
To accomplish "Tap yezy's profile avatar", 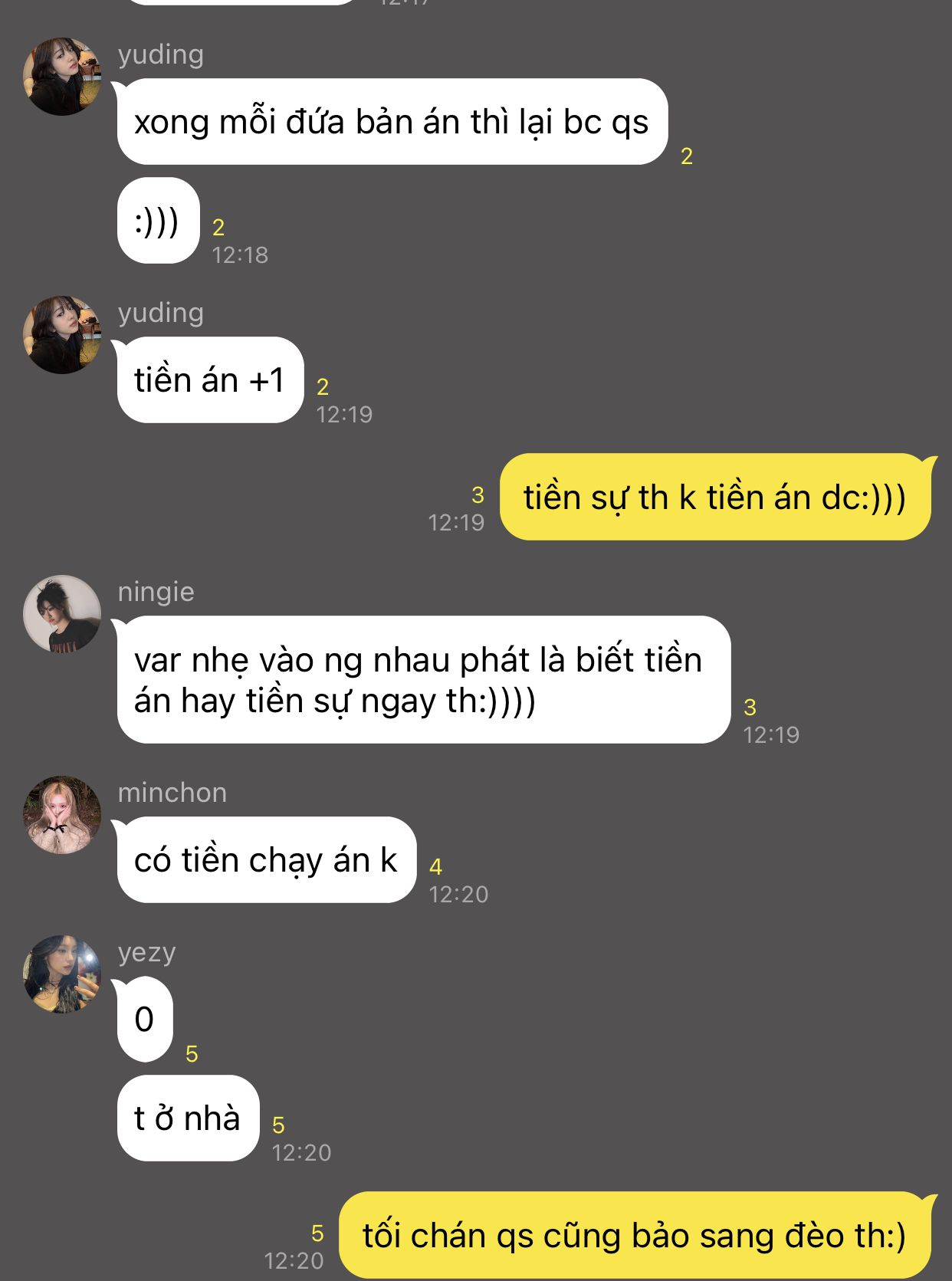I will pyautogui.click(x=62, y=974).
